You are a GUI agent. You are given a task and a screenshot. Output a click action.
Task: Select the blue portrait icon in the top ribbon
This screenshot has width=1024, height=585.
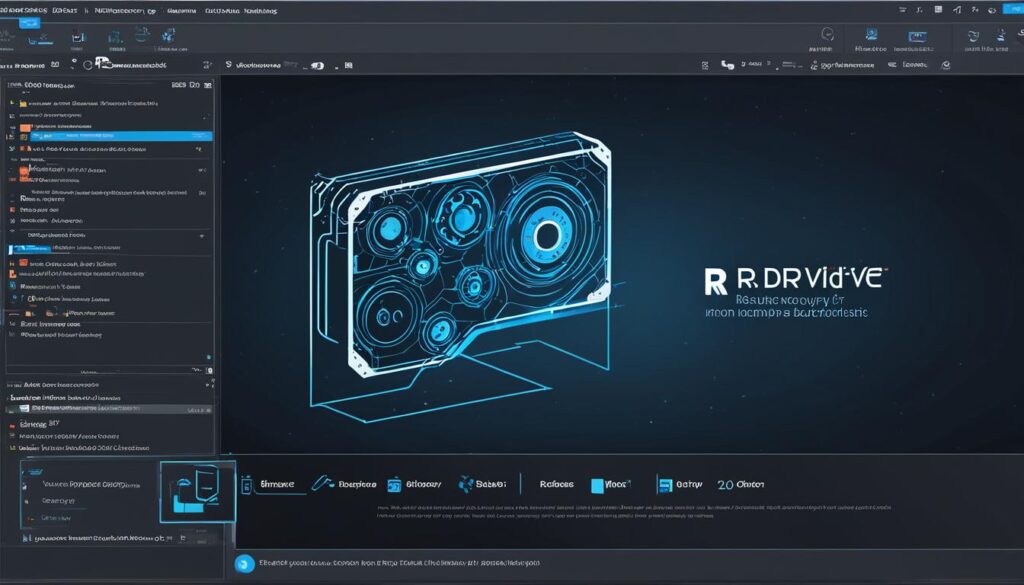pos(871,34)
